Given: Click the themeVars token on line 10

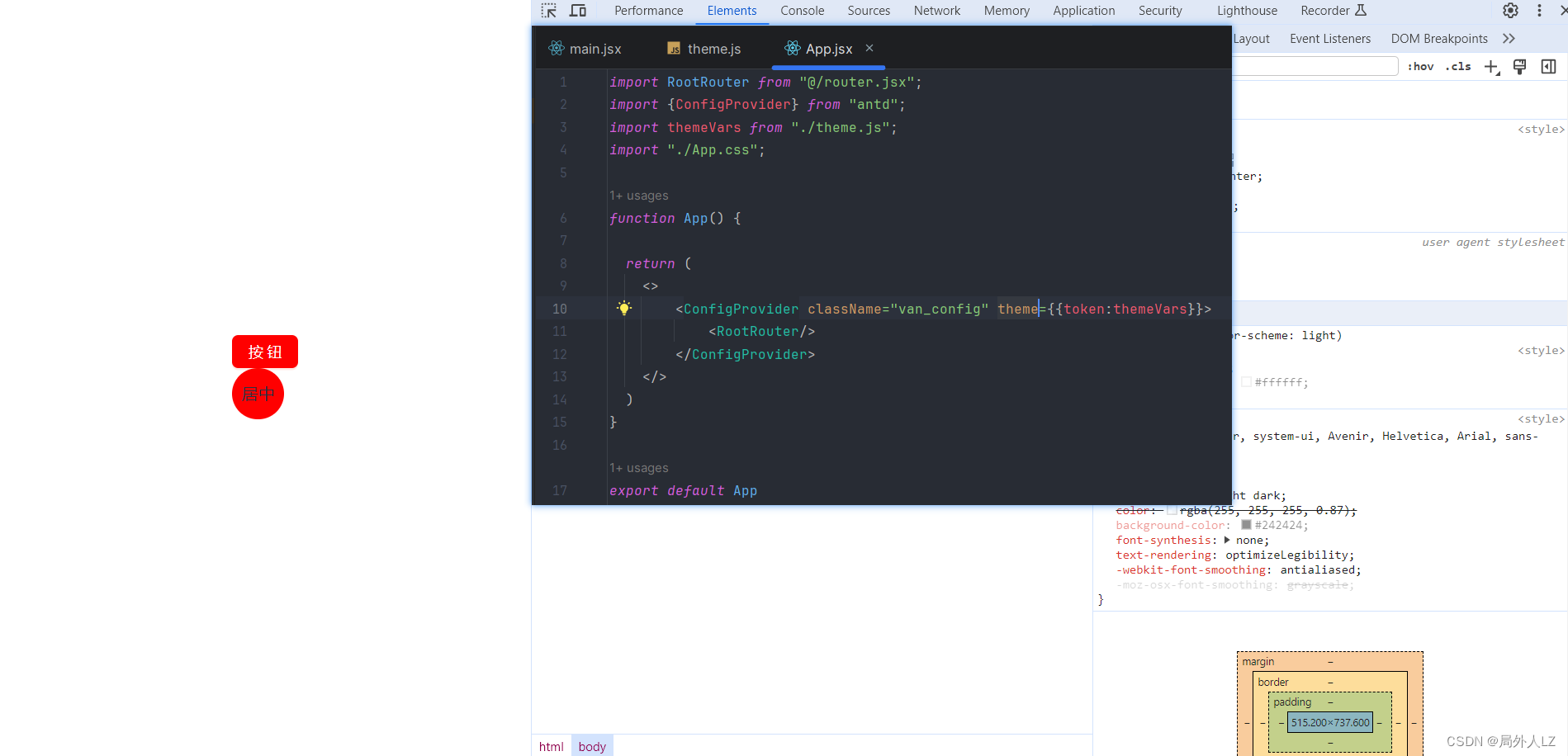Looking at the screenshot, I should click(1149, 309).
